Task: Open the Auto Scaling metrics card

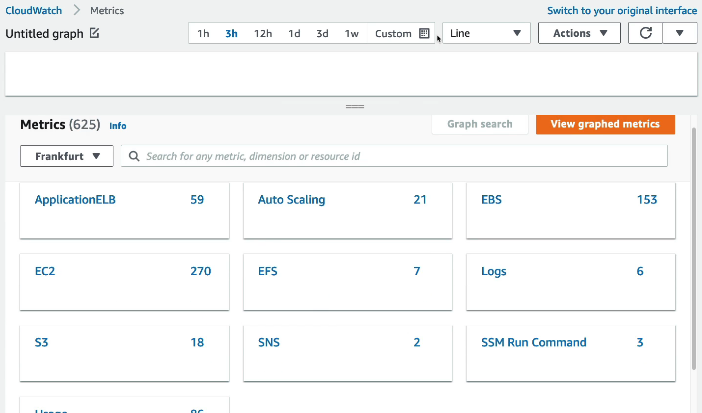Action: click(348, 210)
